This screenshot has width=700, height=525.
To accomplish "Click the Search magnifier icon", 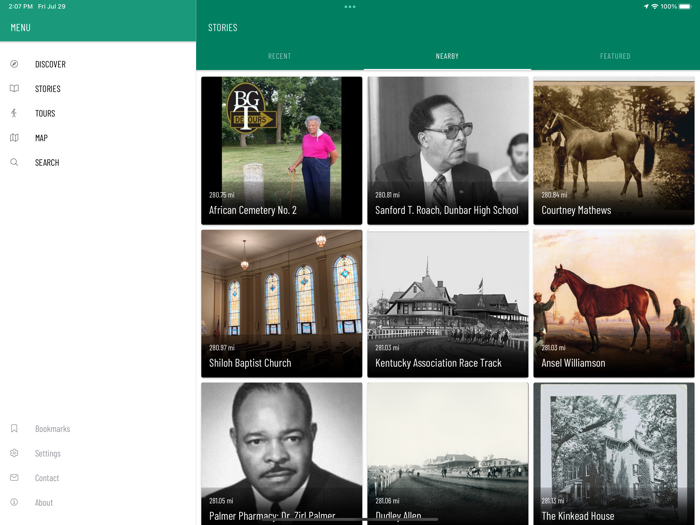I will pos(14,162).
